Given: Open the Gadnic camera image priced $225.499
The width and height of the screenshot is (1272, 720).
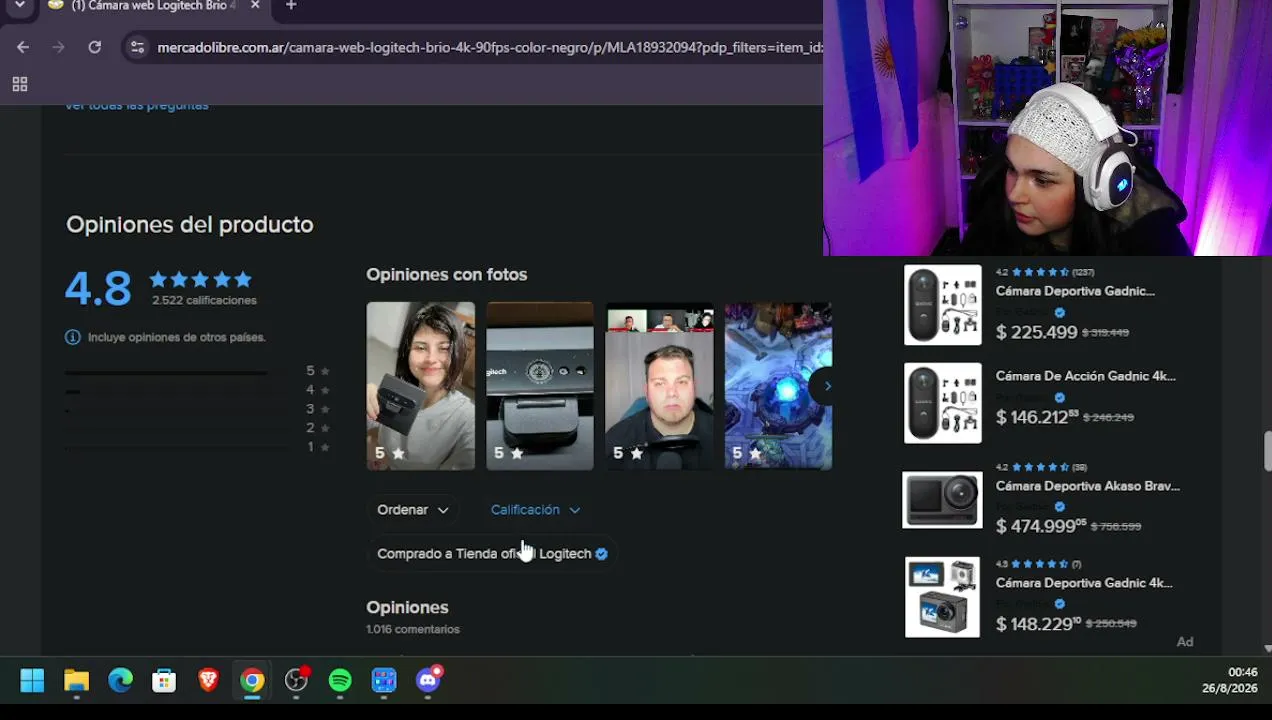Looking at the screenshot, I should pyautogui.click(x=943, y=305).
